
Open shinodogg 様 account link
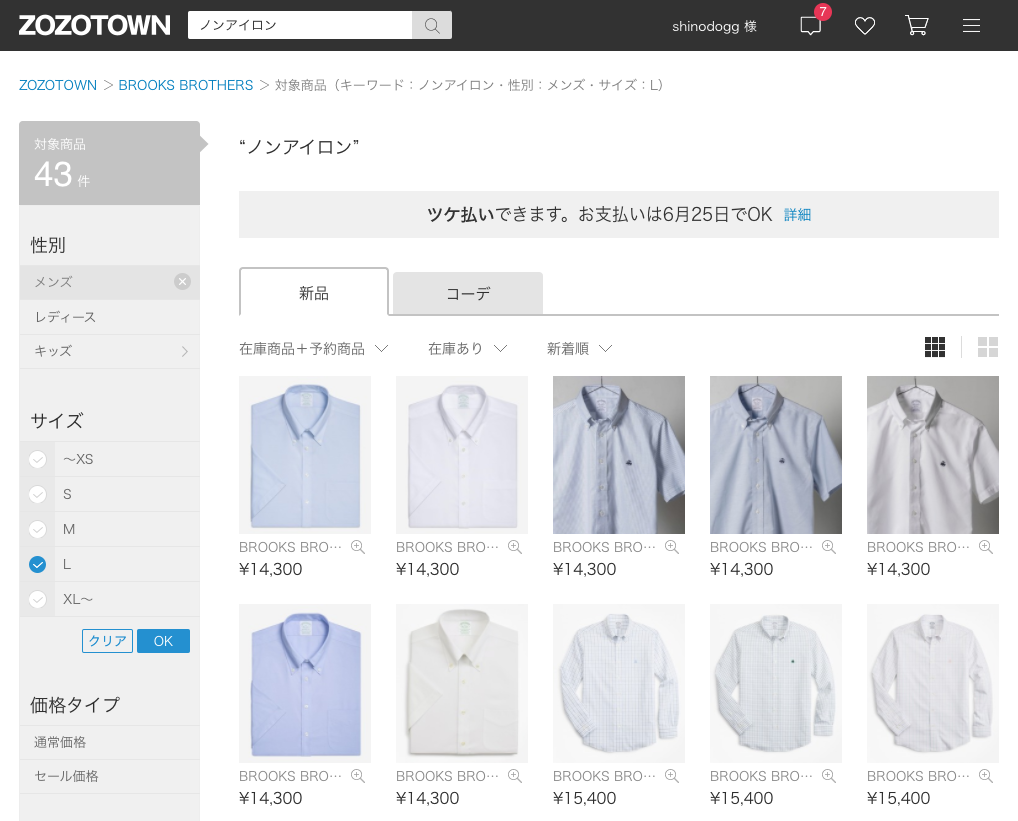pyautogui.click(x=714, y=26)
